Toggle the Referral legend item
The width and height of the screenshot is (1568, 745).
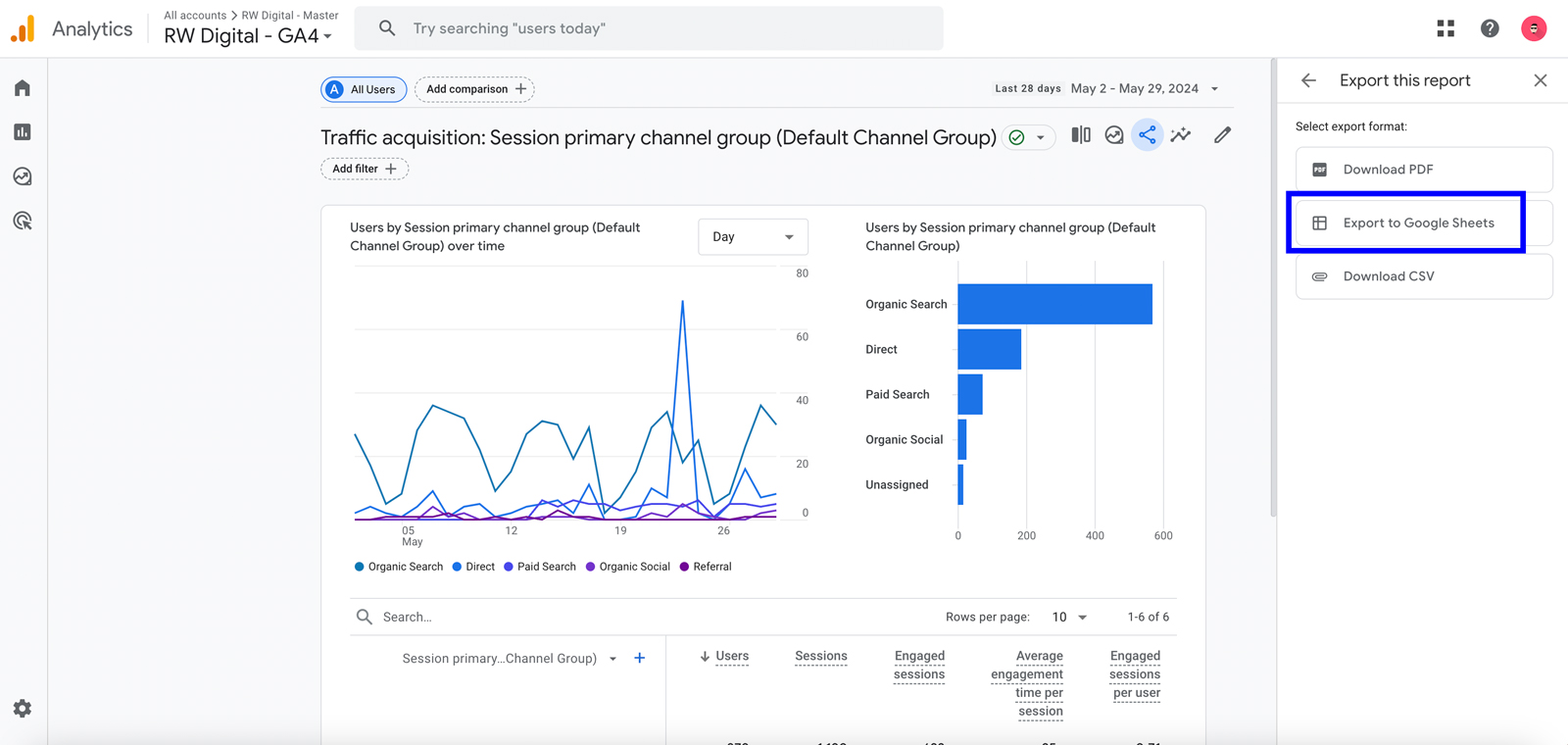(x=706, y=567)
